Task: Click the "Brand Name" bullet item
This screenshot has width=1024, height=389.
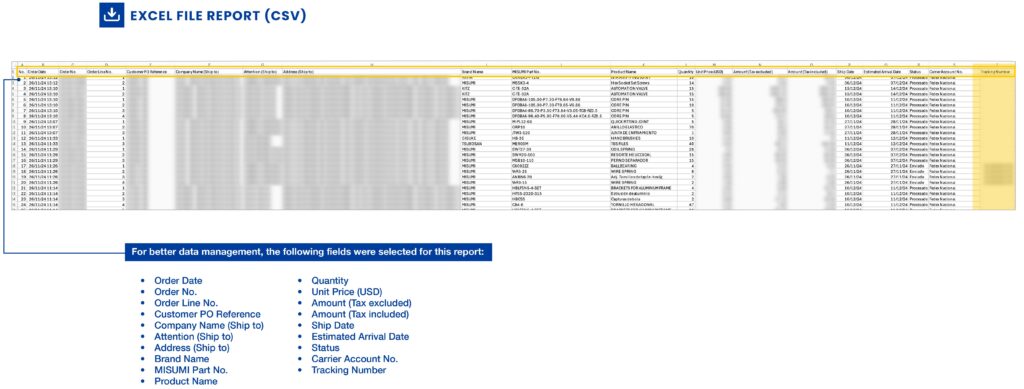Action: pos(182,358)
